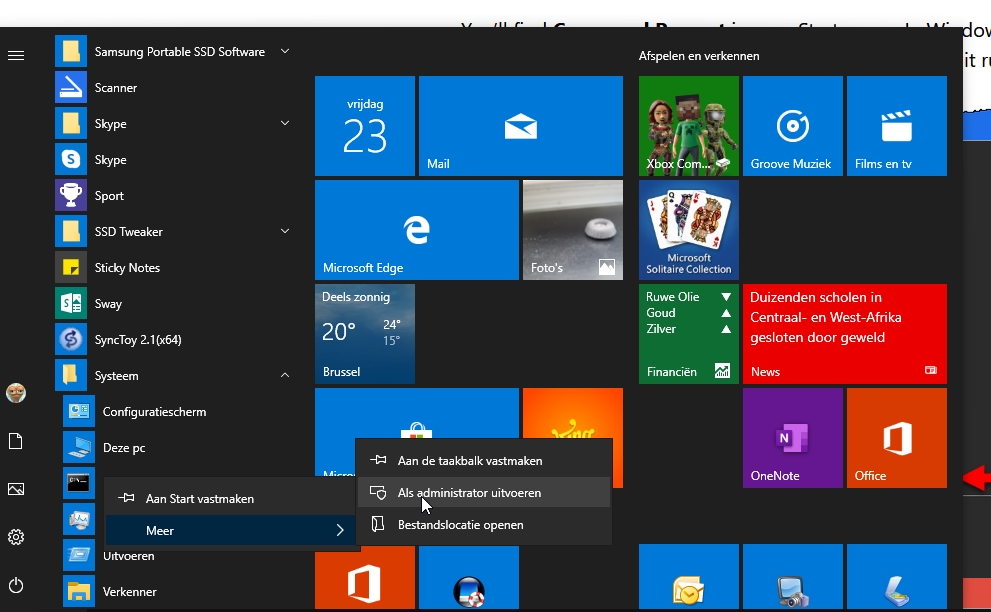Open settings gear in left sidebar
Viewport: 991px width, 612px height.
(x=16, y=537)
